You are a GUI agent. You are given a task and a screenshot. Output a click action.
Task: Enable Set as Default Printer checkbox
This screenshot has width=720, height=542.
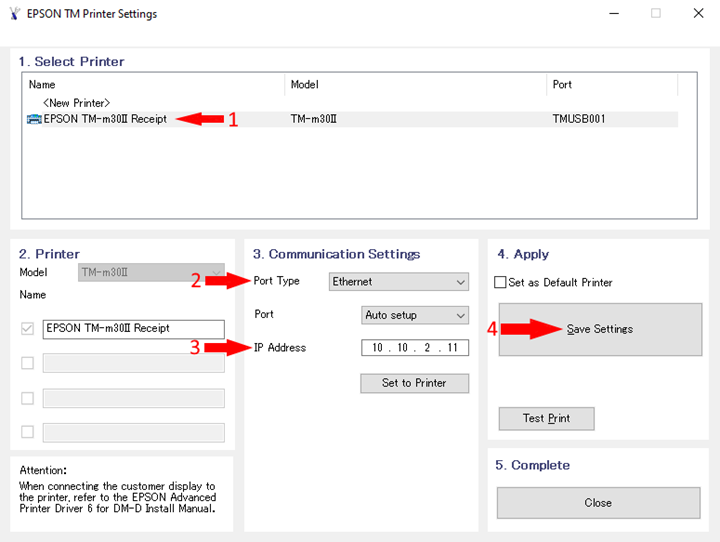501,283
